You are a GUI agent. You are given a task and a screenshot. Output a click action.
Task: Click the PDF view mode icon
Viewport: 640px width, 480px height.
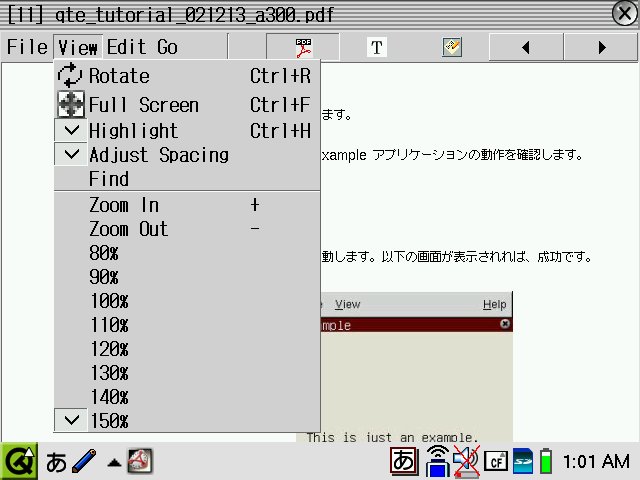[303, 48]
